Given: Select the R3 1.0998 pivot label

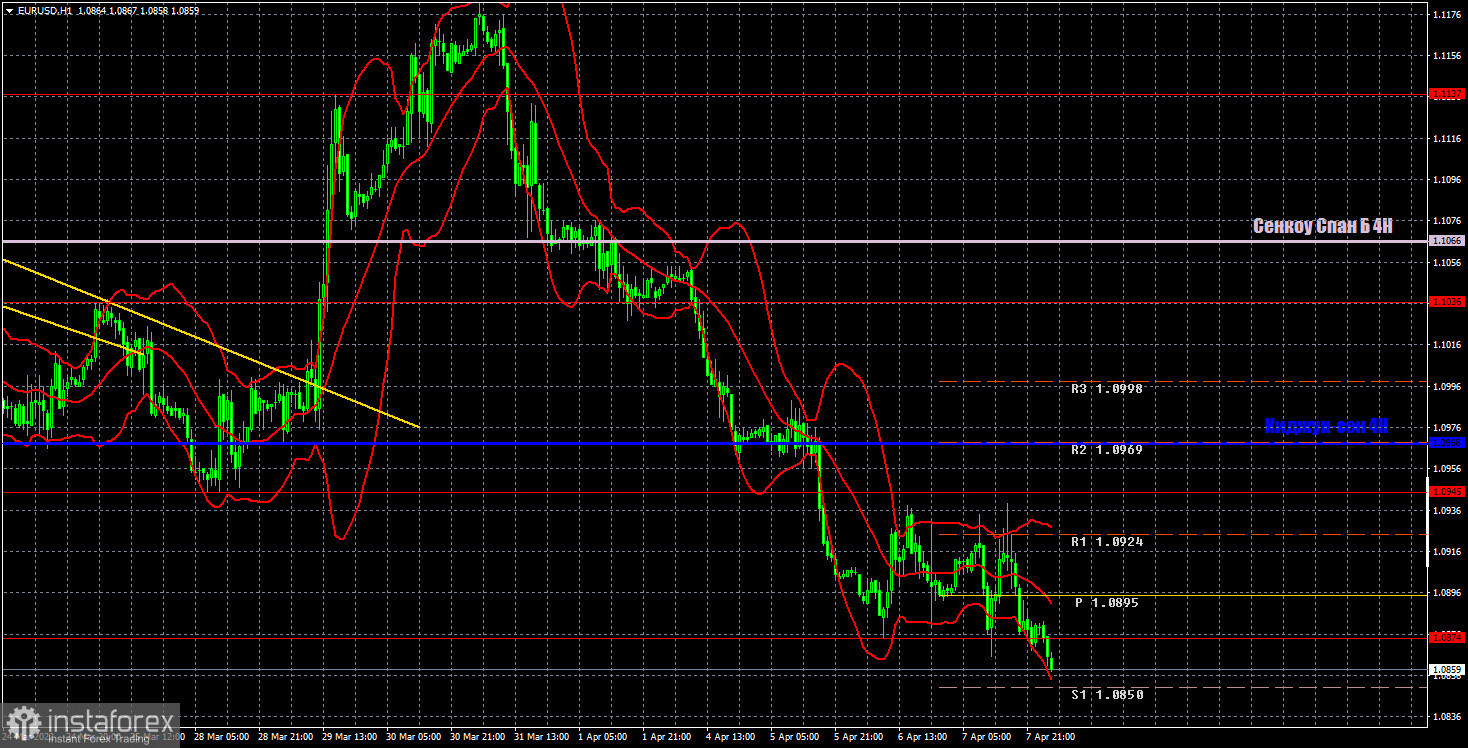Looking at the screenshot, I should [1106, 388].
